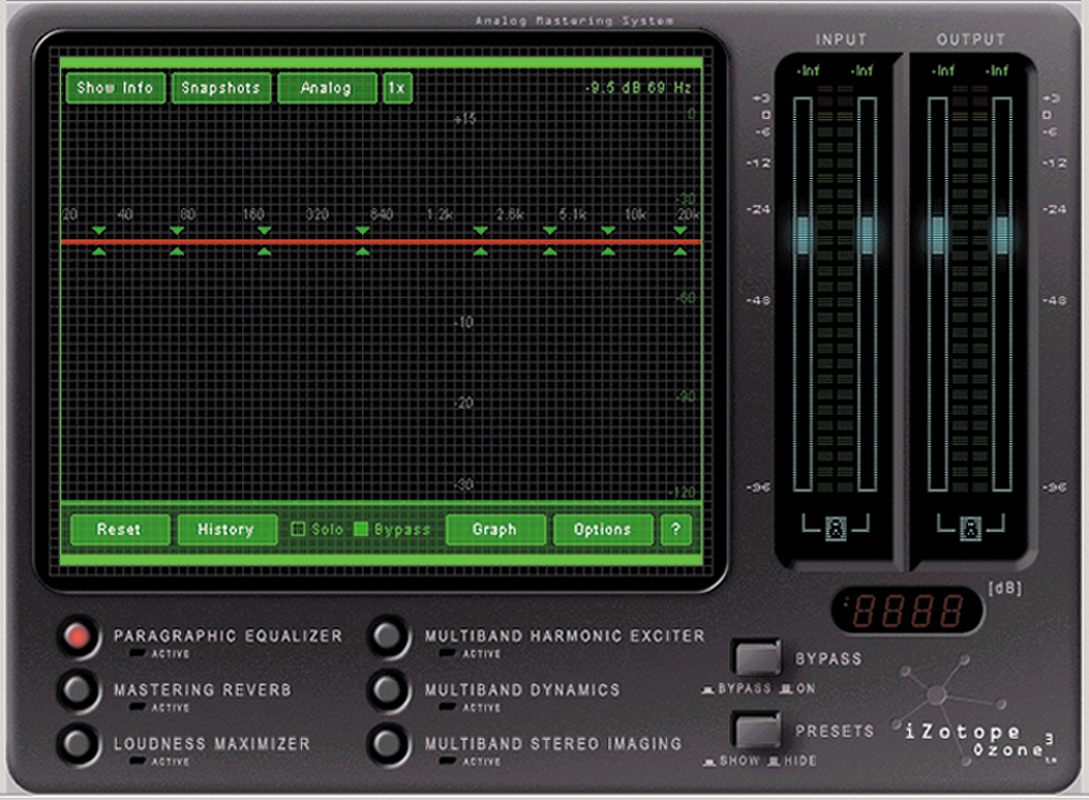Select the Paragraphic Equalizer module button

[78, 636]
